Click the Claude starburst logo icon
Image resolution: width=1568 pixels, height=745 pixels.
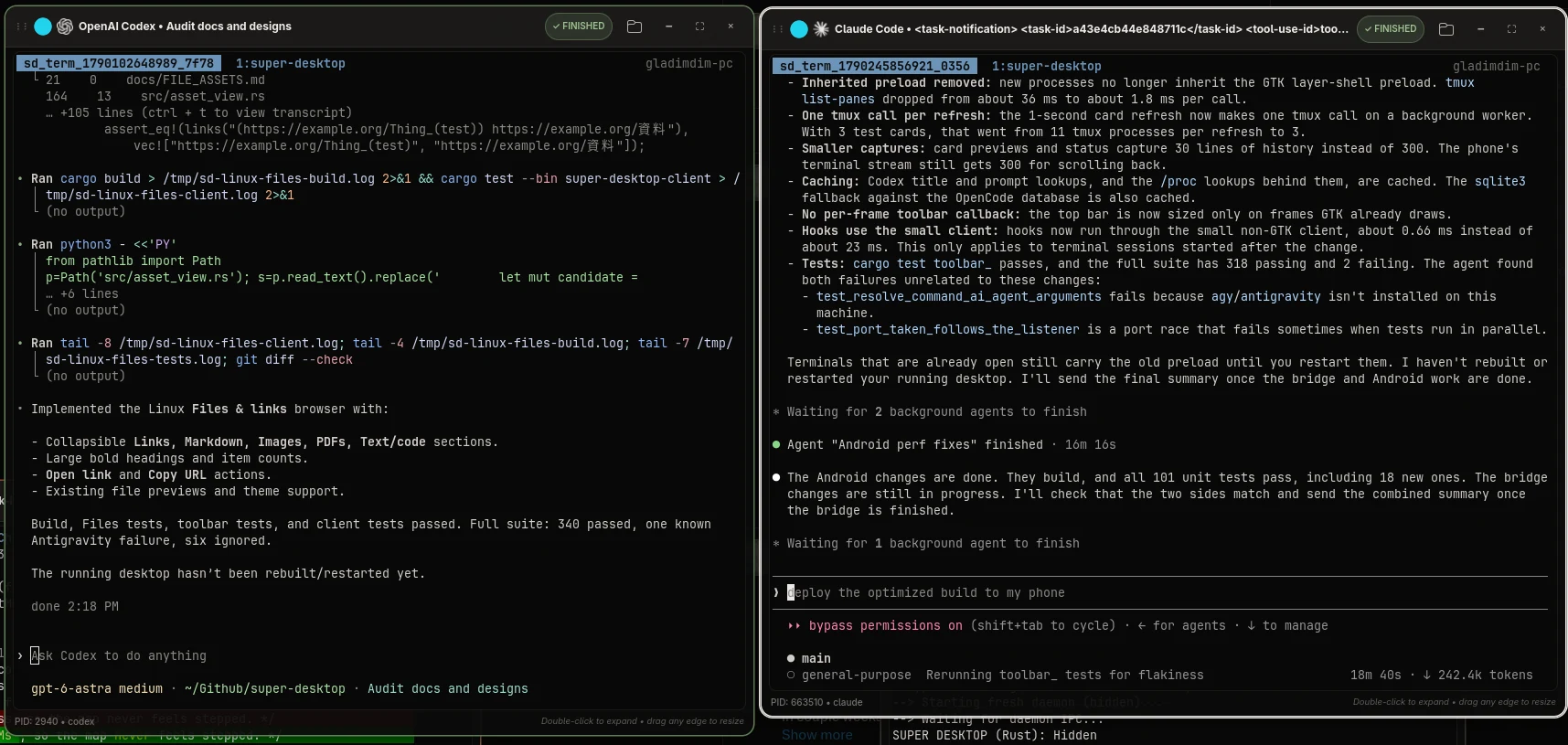click(821, 29)
